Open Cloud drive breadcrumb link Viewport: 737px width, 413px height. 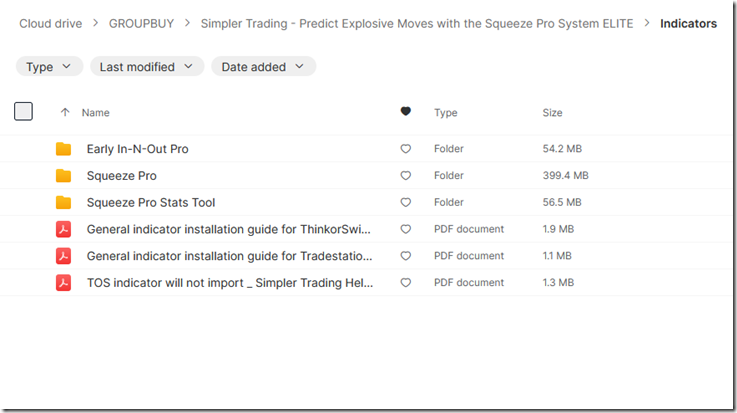tap(51, 23)
